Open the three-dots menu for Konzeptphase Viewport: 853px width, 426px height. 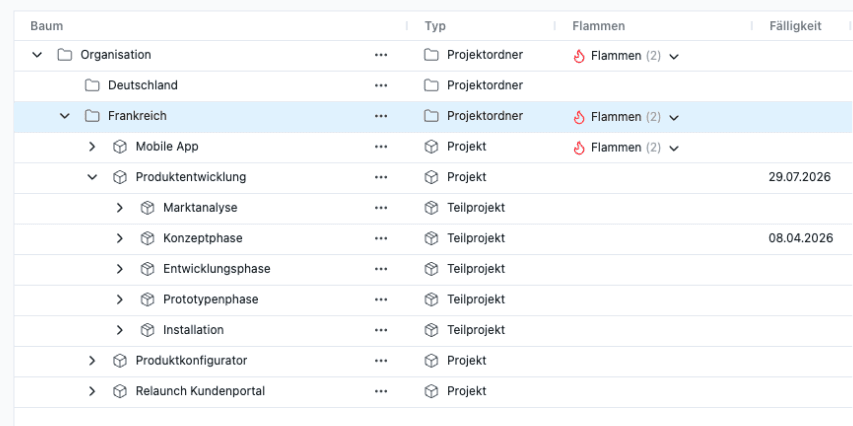[x=381, y=239]
